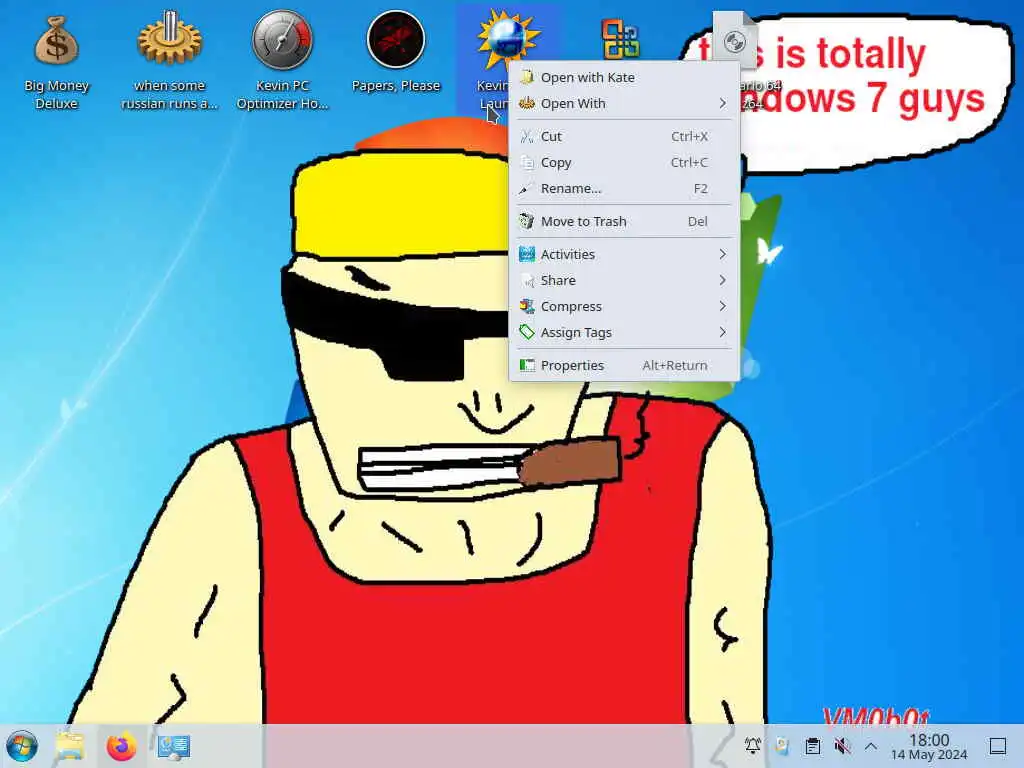The width and height of the screenshot is (1024, 768).
Task: Open the system settings monitor icon in taskbar
Action: pos(174,746)
